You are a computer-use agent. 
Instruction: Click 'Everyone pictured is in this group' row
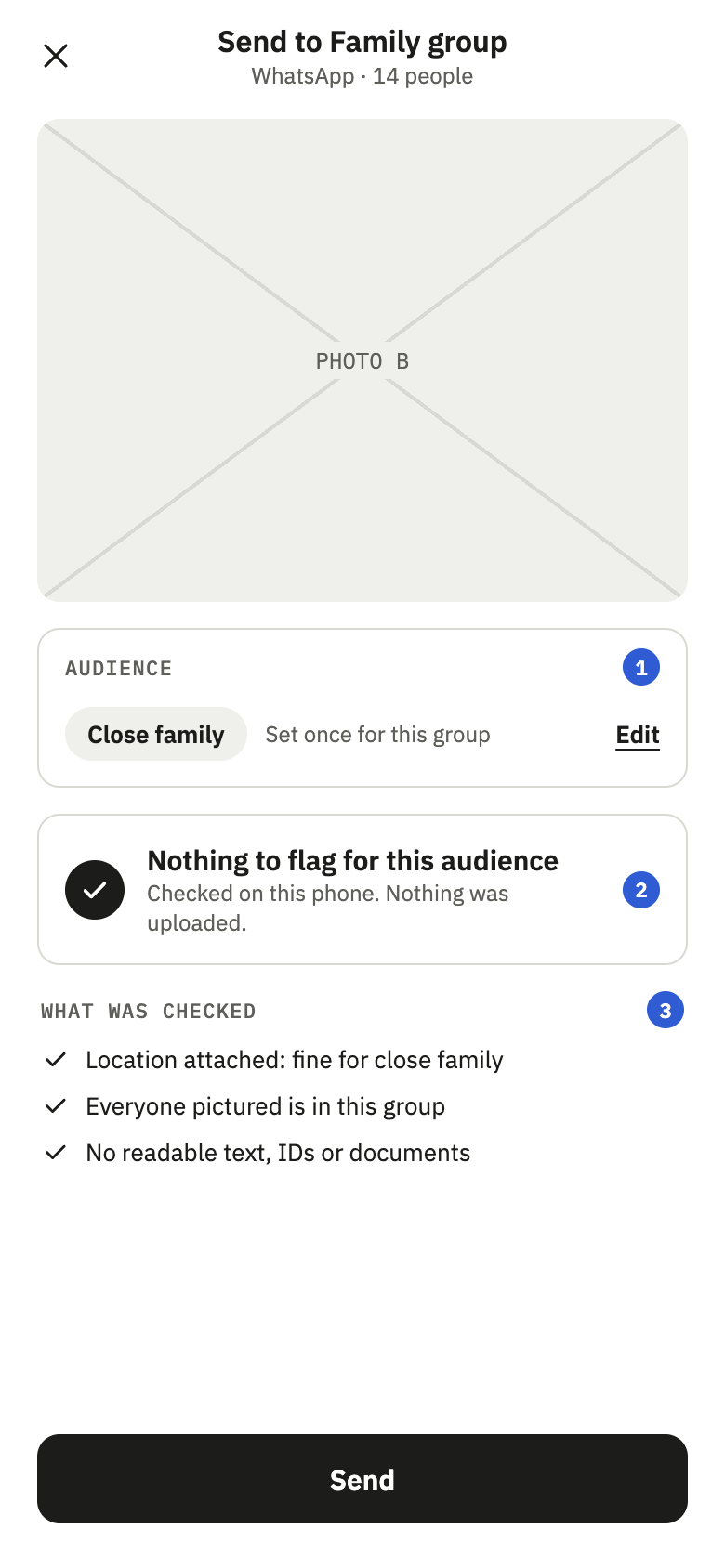pos(245,1106)
